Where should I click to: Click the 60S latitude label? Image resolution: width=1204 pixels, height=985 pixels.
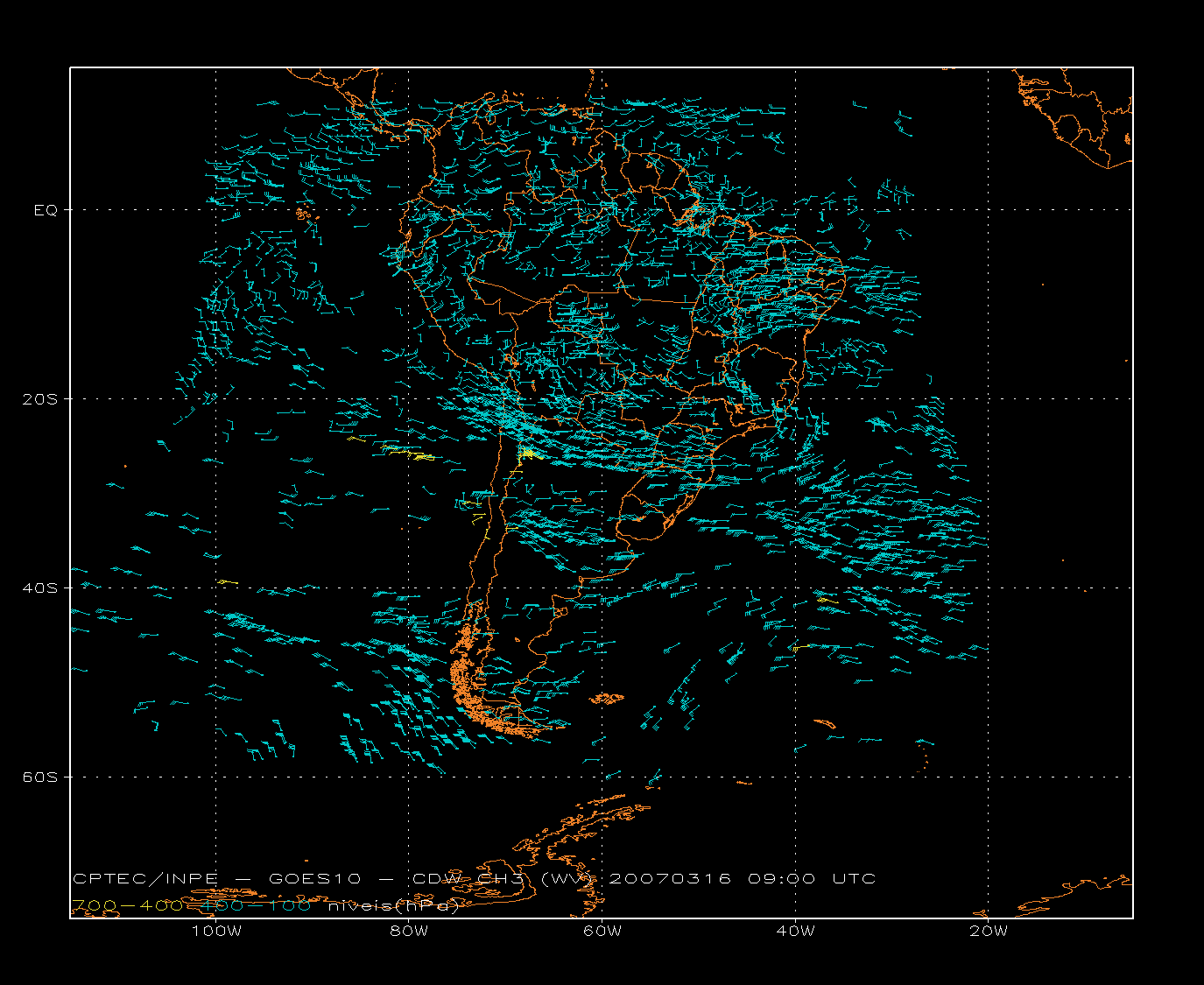39,777
